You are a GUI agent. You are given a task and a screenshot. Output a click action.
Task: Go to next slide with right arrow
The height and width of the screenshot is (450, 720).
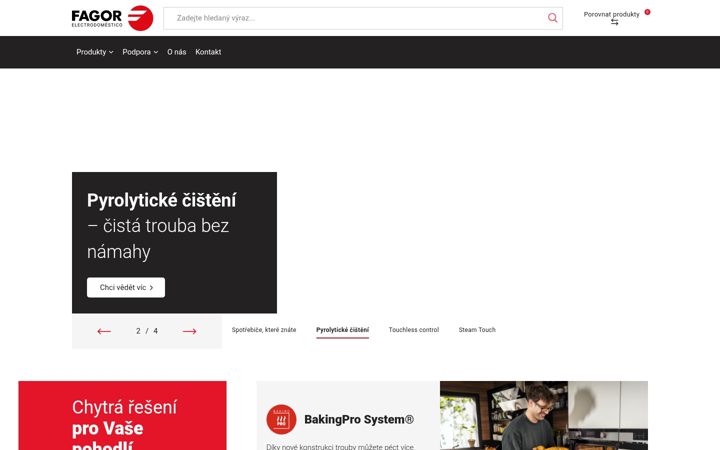click(x=189, y=331)
